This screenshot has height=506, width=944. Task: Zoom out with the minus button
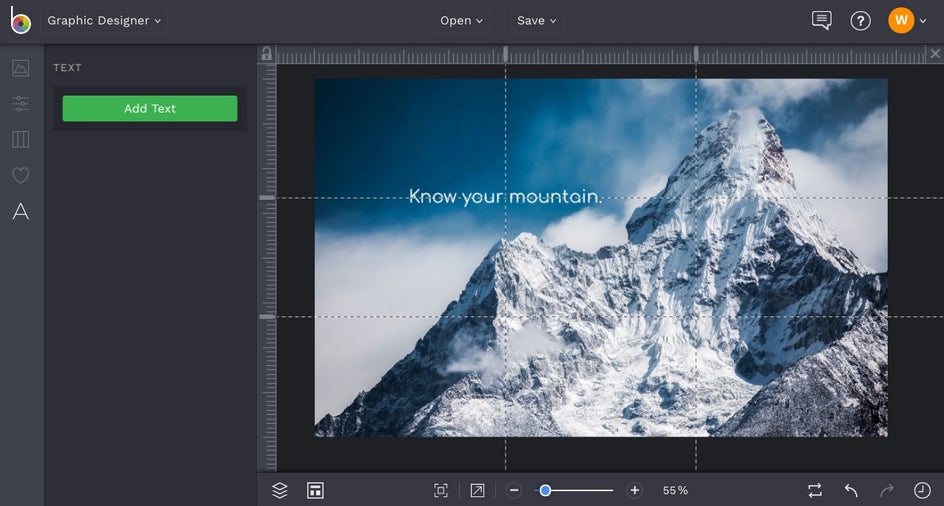point(514,490)
